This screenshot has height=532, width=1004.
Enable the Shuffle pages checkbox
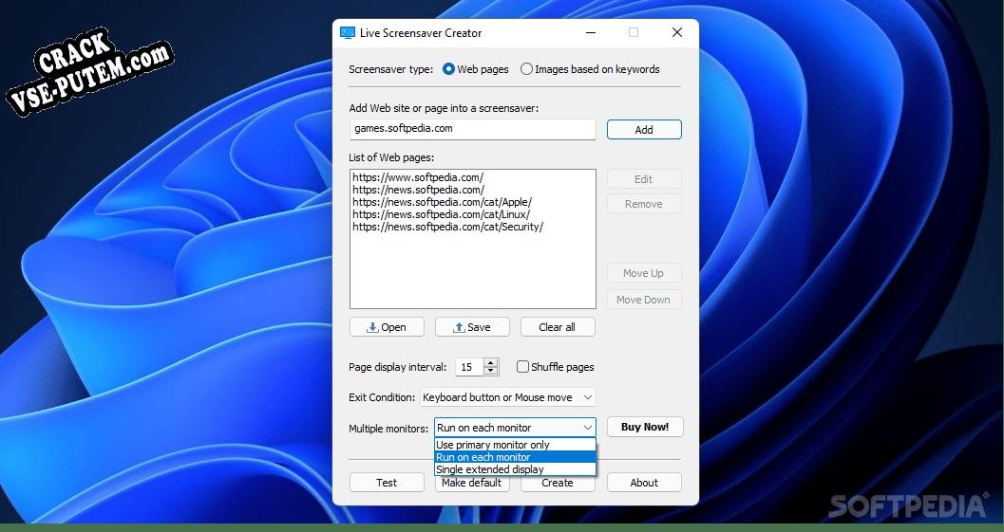coord(523,367)
